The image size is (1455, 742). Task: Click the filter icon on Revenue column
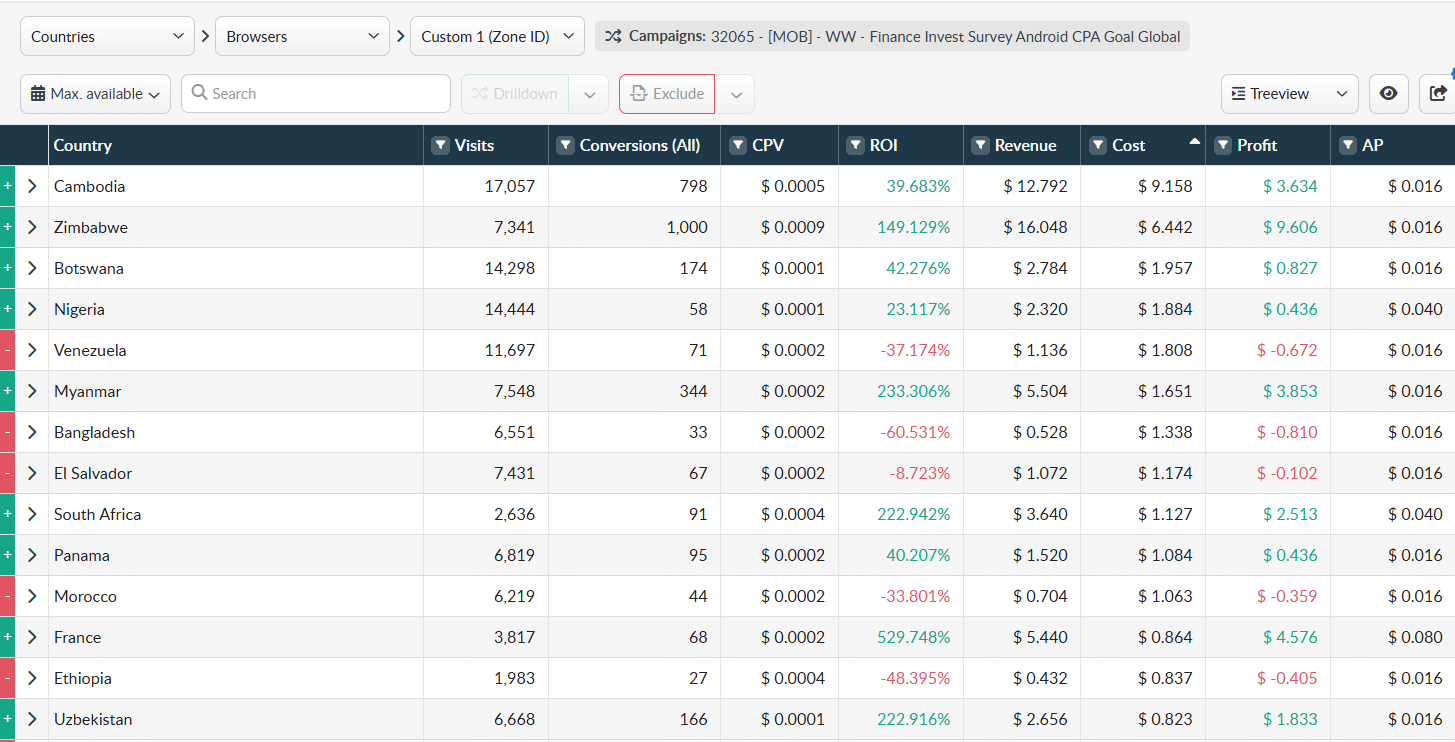980,146
